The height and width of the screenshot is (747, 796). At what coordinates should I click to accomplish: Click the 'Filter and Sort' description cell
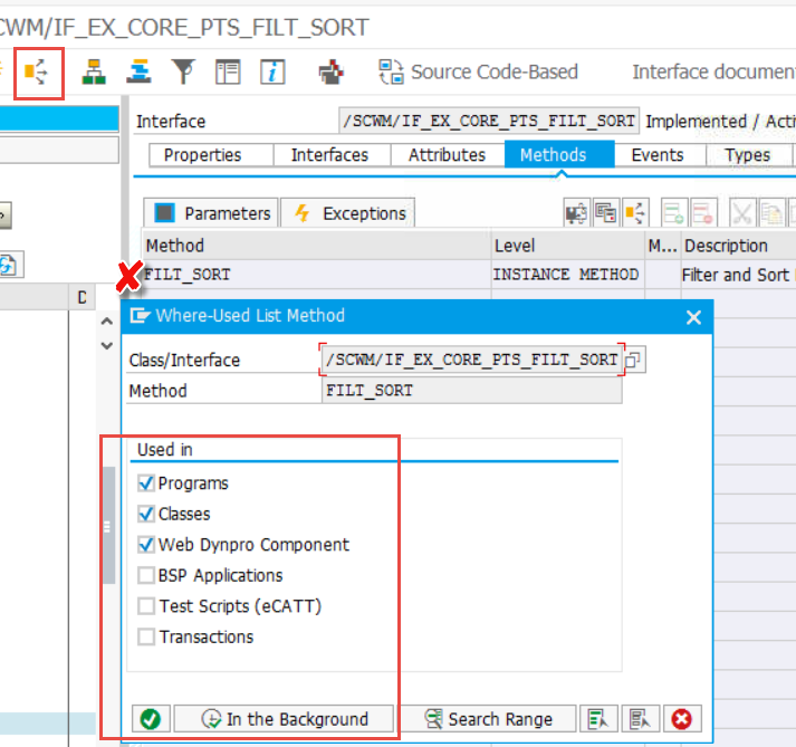point(738,275)
